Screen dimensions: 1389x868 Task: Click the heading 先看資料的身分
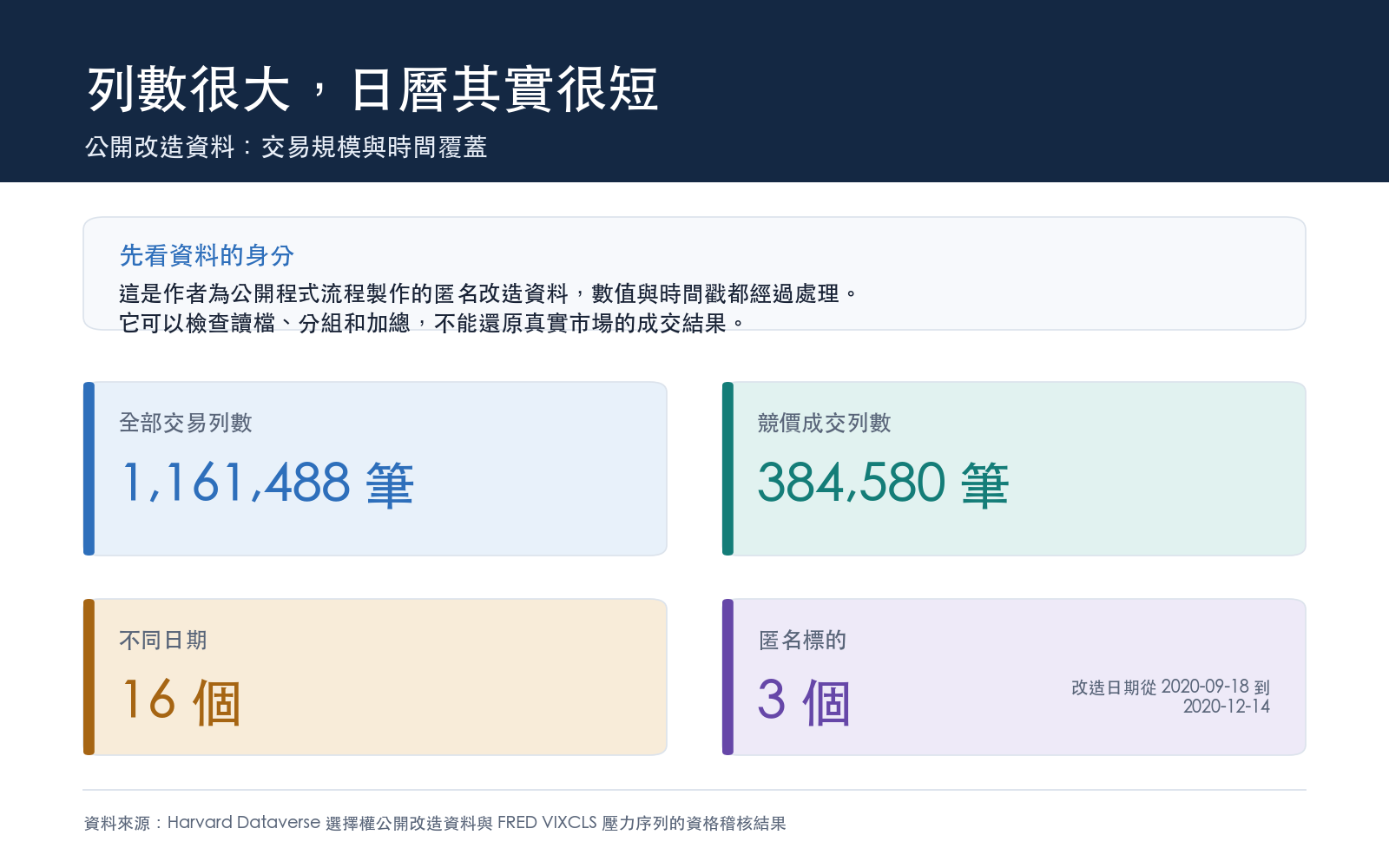(x=207, y=255)
